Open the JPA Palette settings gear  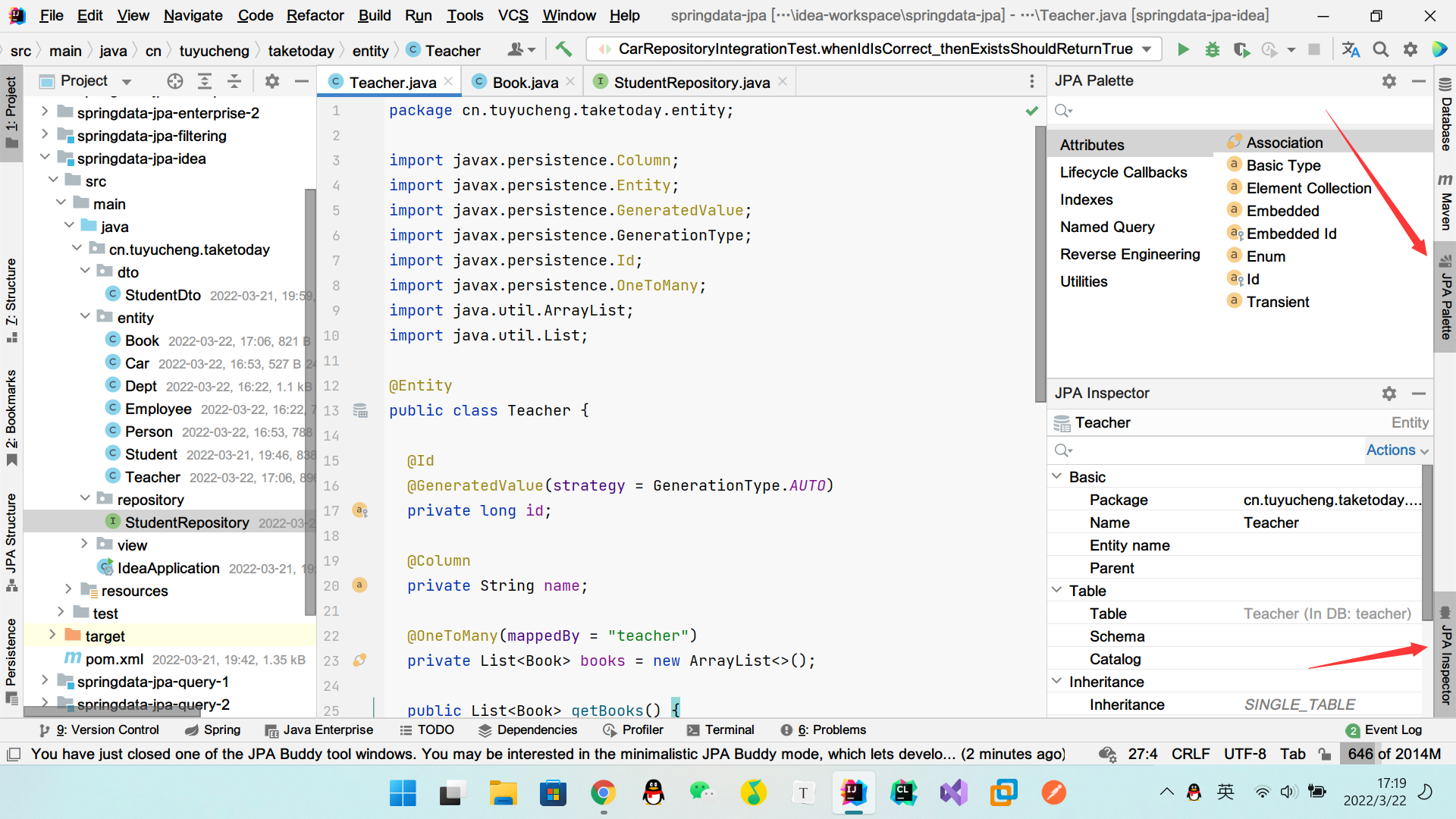pos(1389,81)
